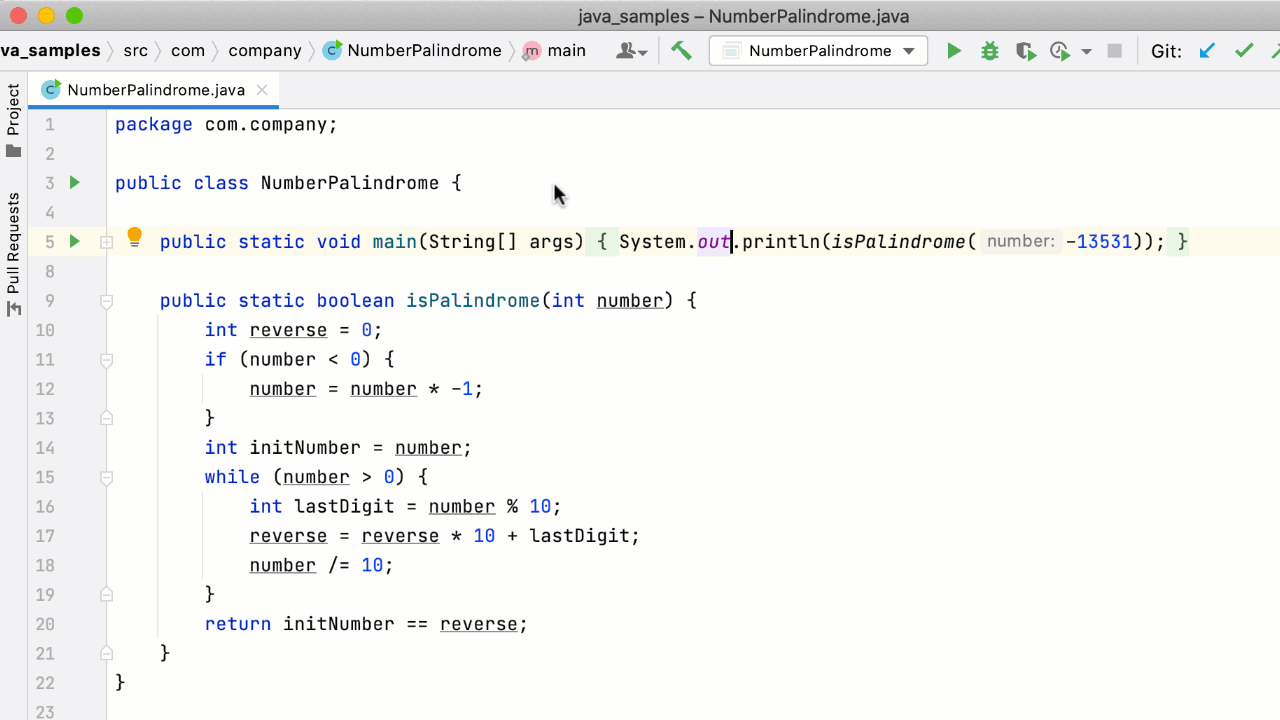1280x720 pixels.
Task: Open the Project tool window tab
Action: [x=13, y=122]
